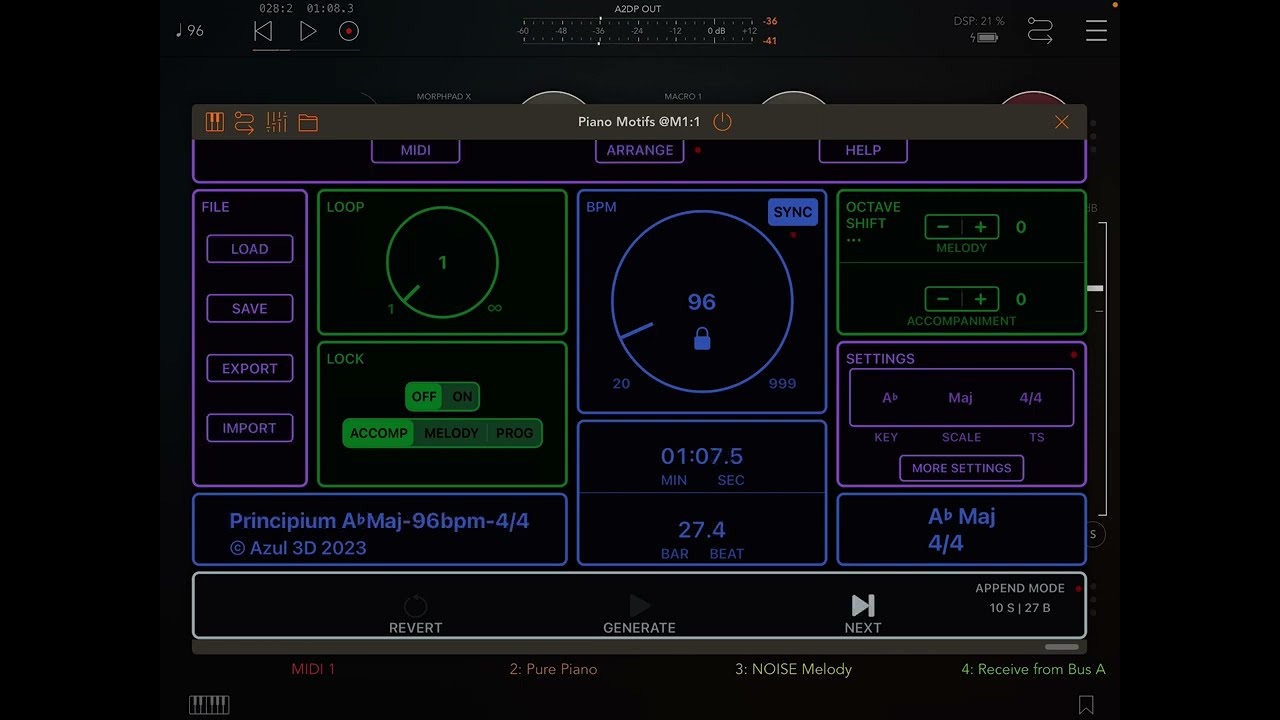Open folder presets icon in plugin header
The width and height of the screenshot is (1280, 720).
(x=308, y=122)
